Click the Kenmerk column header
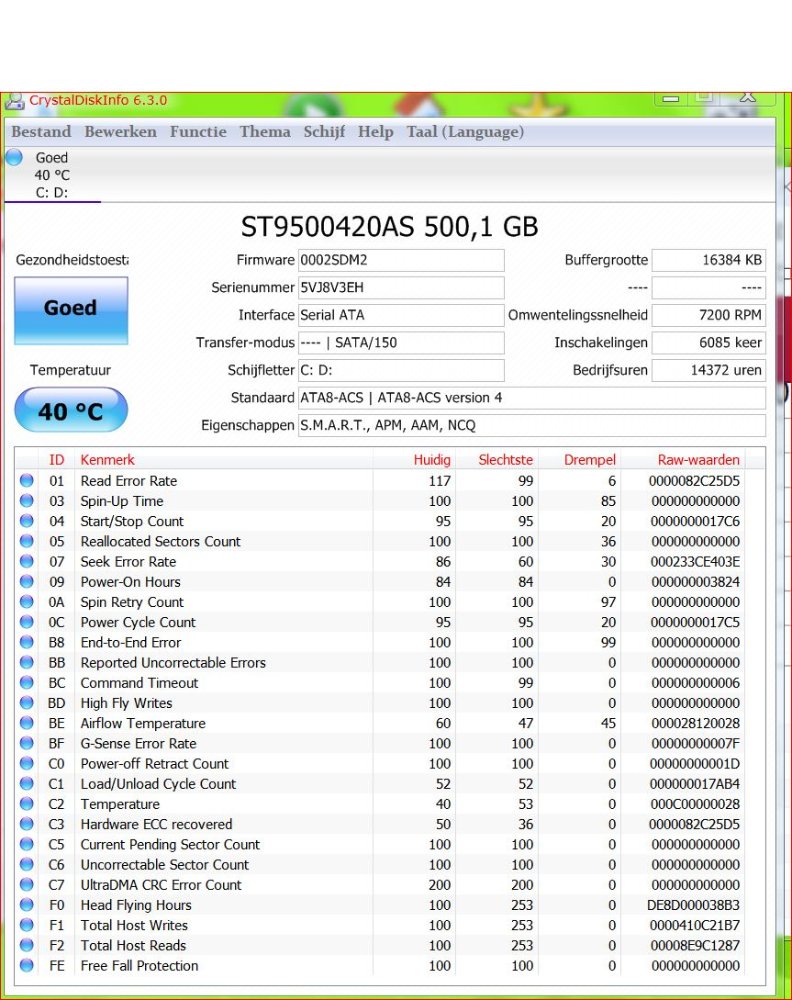This screenshot has height=1000, width=792. (107, 460)
